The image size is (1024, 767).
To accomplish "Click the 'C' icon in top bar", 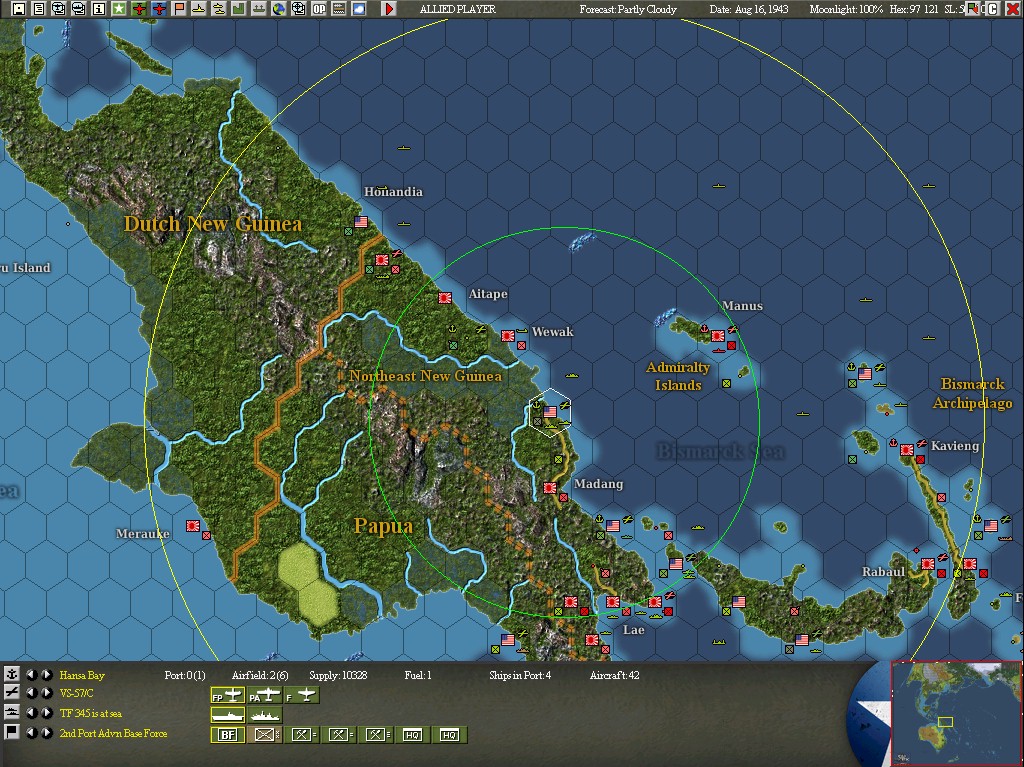I will [993, 8].
